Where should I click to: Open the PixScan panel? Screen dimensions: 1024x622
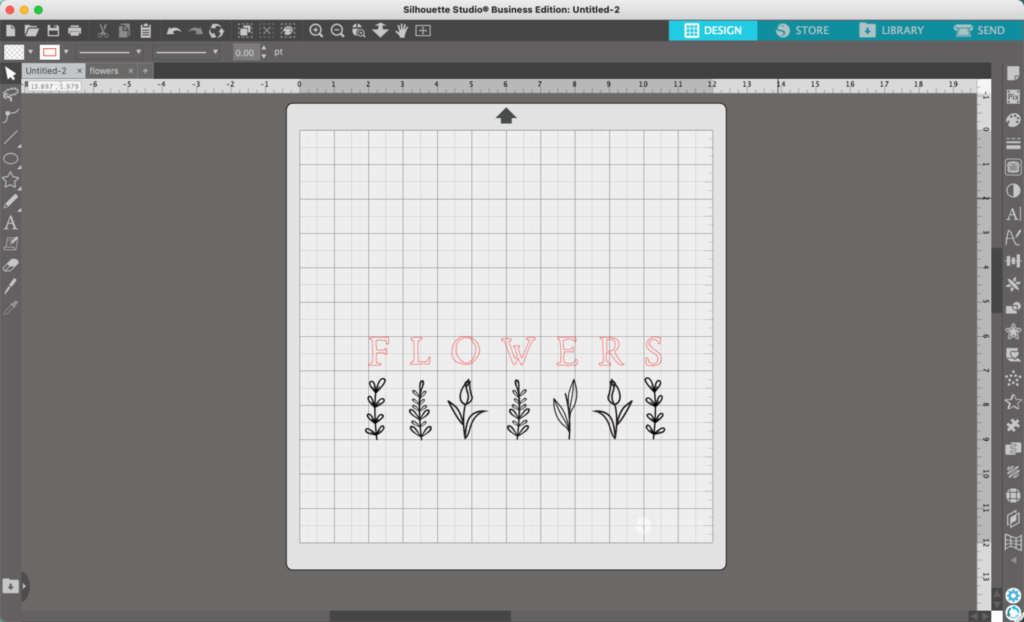1013,97
